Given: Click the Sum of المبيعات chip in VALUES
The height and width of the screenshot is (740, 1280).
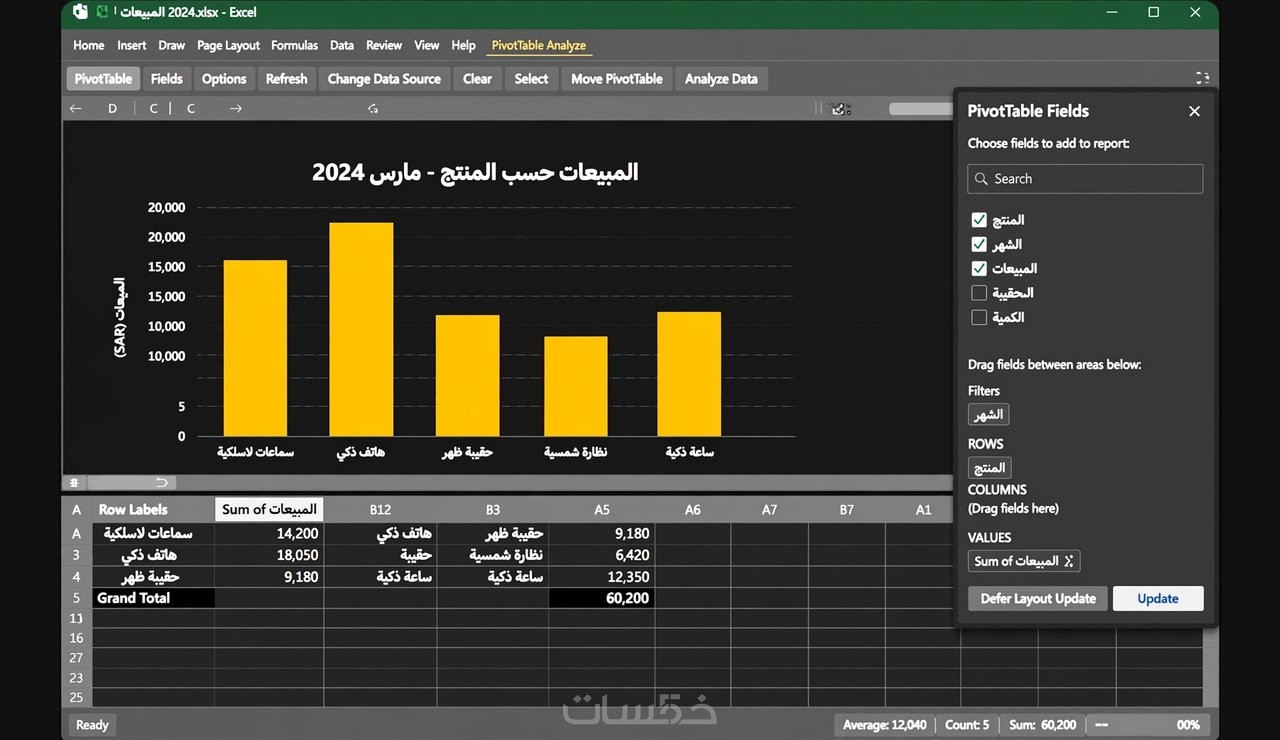Looking at the screenshot, I should (x=1024, y=561).
